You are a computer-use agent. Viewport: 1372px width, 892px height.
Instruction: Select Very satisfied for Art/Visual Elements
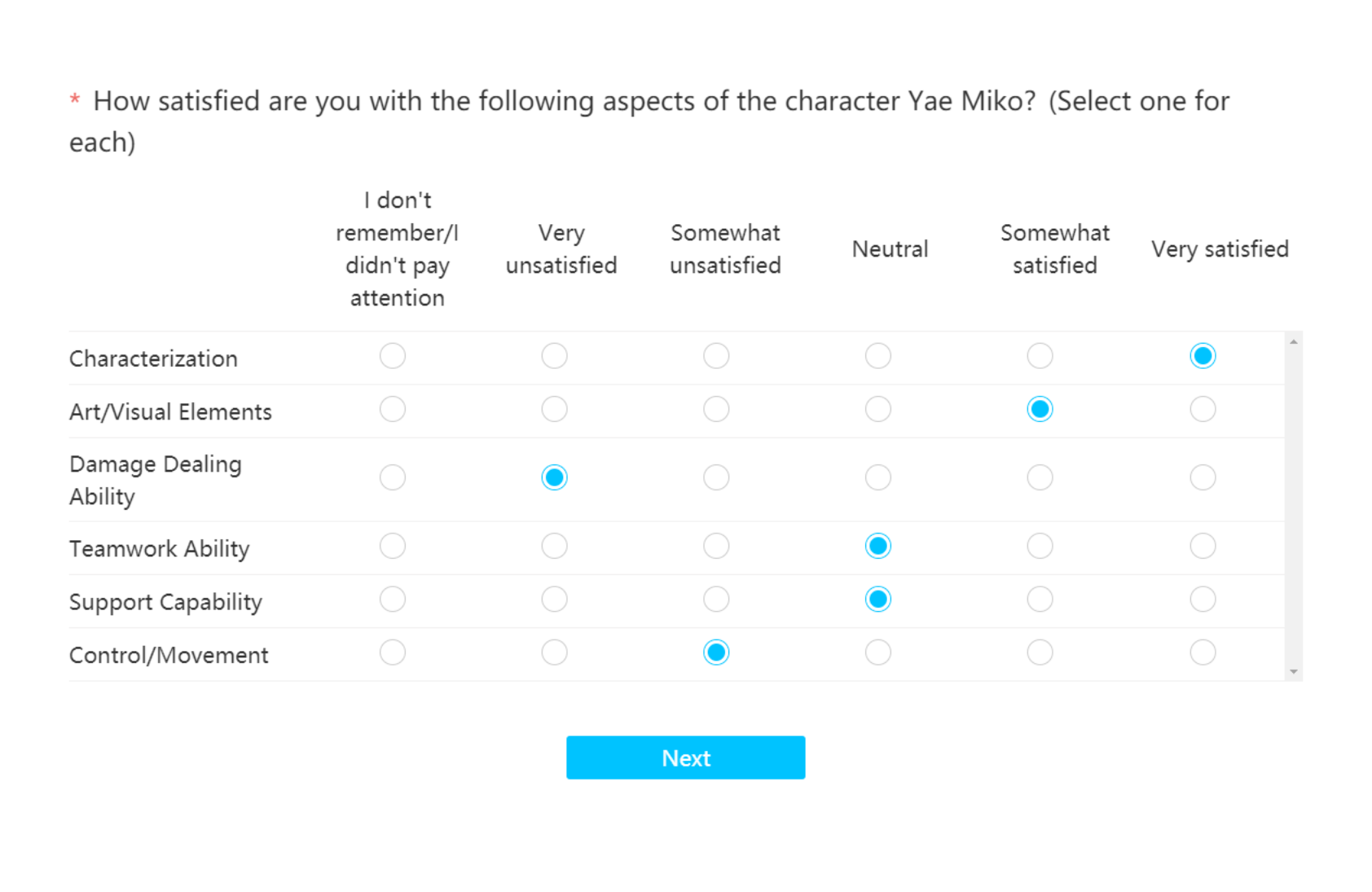[1202, 409]
